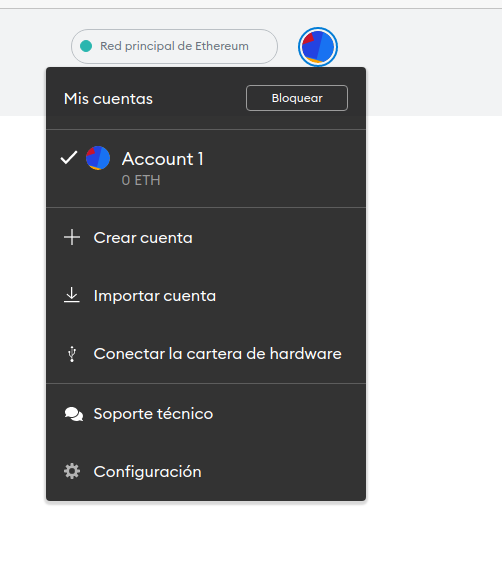
Task: Click the chat bubbles support icon
Action: tap(74, 414)
